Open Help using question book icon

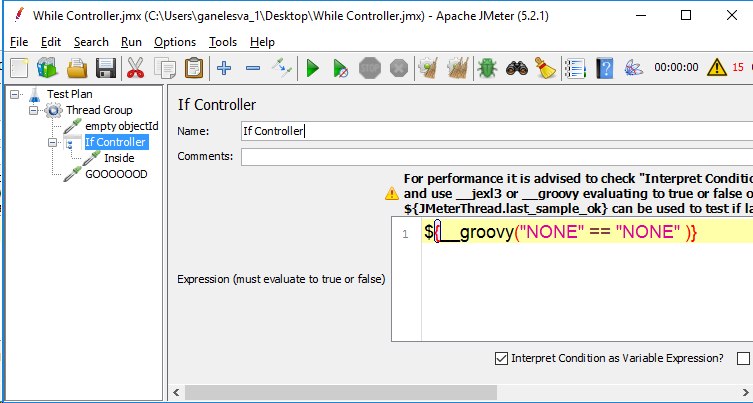[x=605, y=68]
